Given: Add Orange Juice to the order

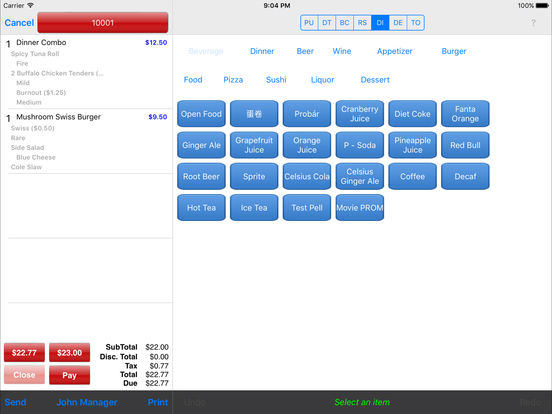Looking at the screenshot, I should pyautogui.click(x=307, y=145).
